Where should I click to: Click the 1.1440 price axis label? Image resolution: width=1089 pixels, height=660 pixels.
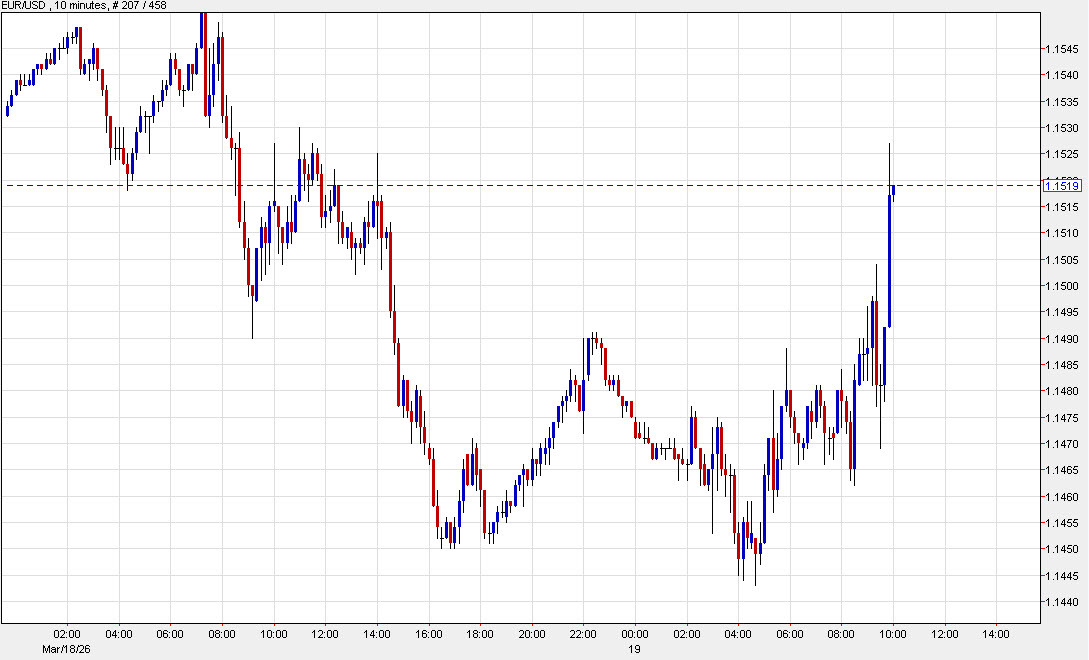tap(1060, 603)
